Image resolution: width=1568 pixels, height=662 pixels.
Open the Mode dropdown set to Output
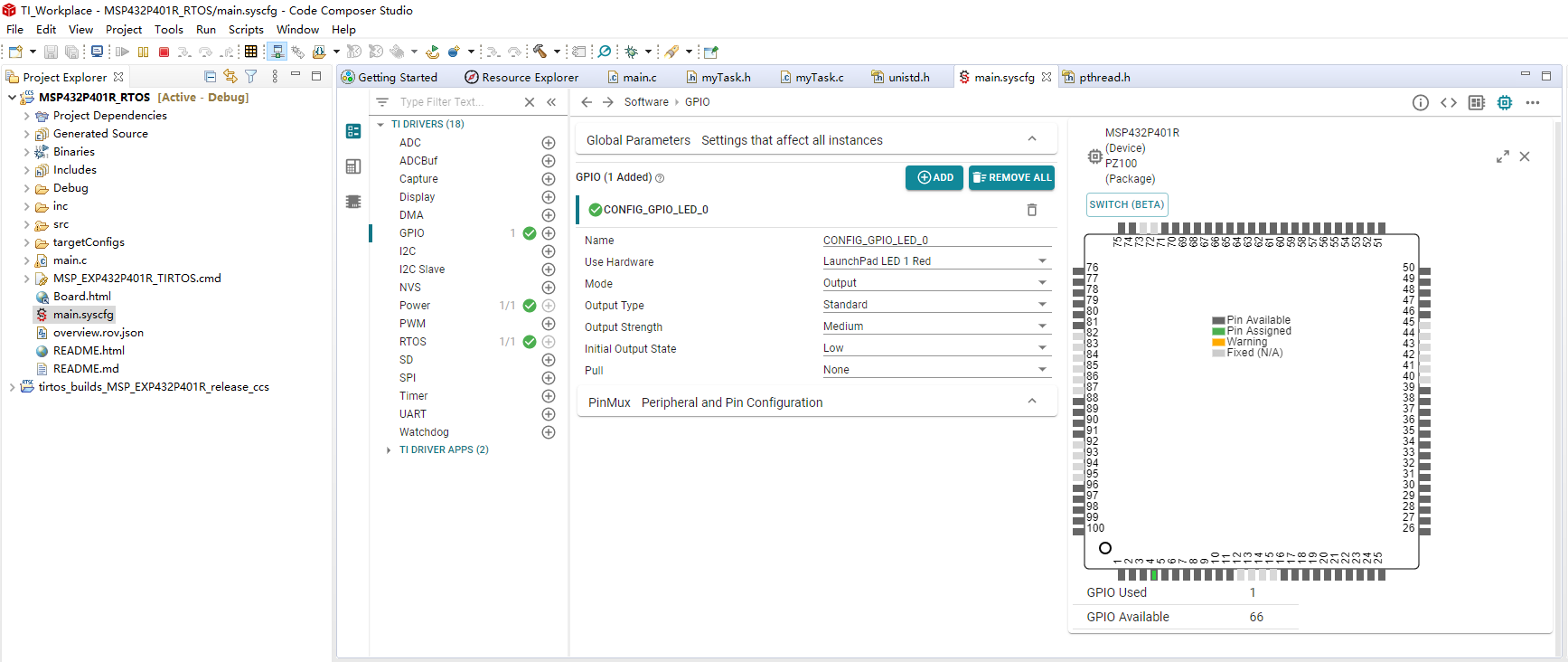tap(936, 283)
